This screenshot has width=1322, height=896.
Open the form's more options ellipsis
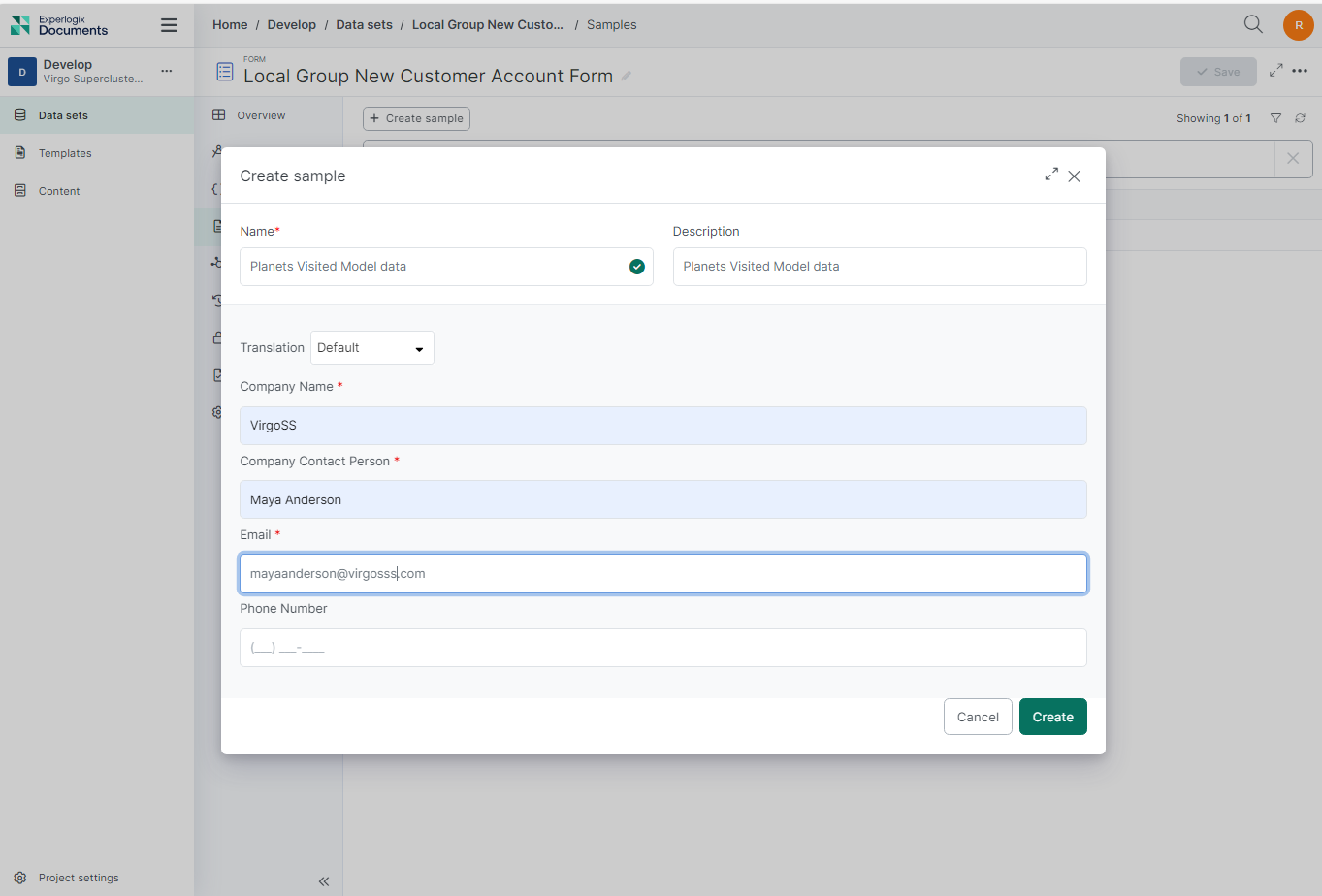[1300, 71]
